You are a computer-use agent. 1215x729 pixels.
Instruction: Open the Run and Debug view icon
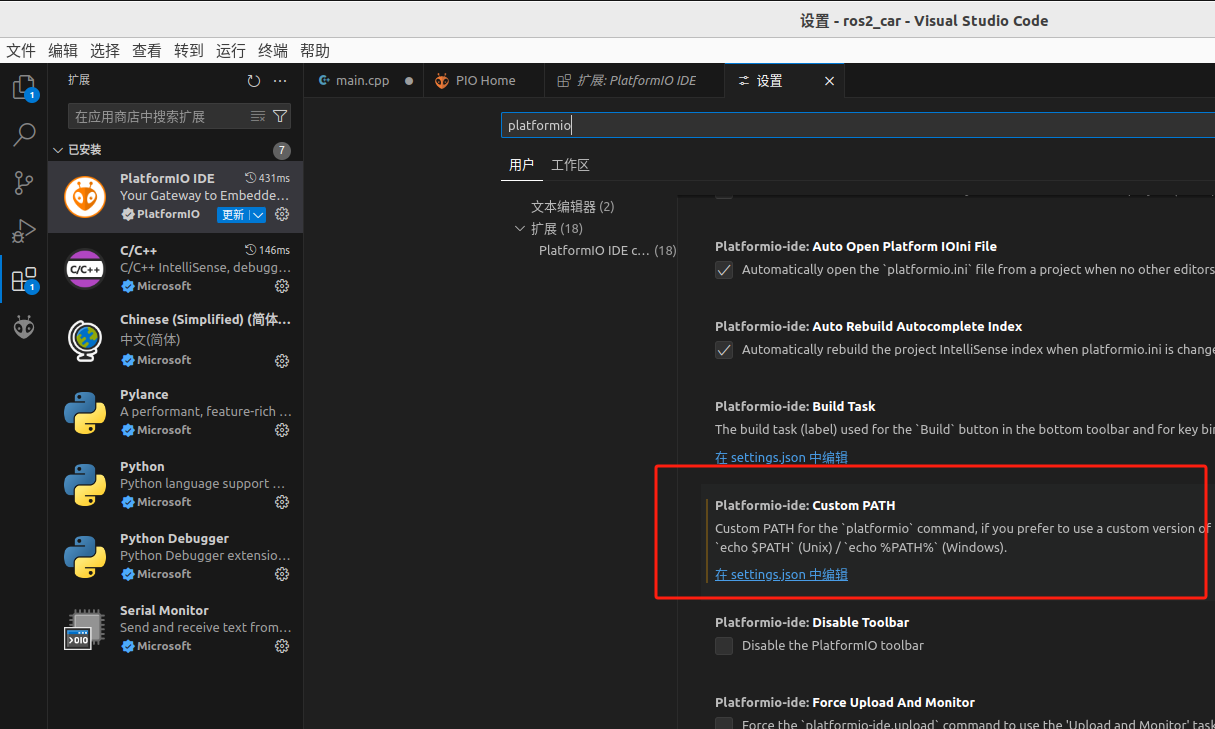23,231
